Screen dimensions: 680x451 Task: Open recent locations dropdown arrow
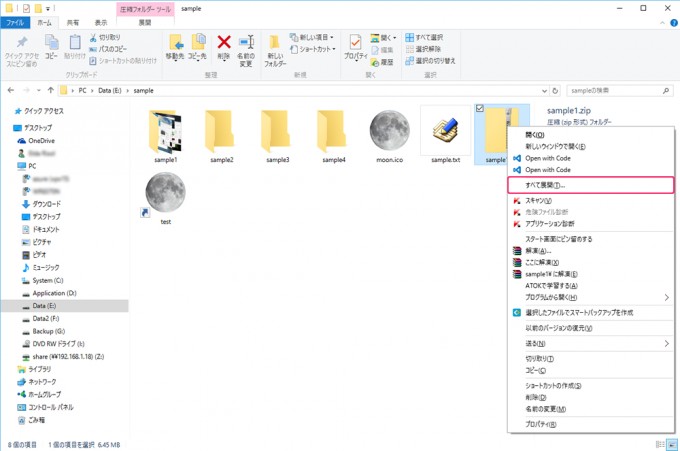(x=39, y=90)
